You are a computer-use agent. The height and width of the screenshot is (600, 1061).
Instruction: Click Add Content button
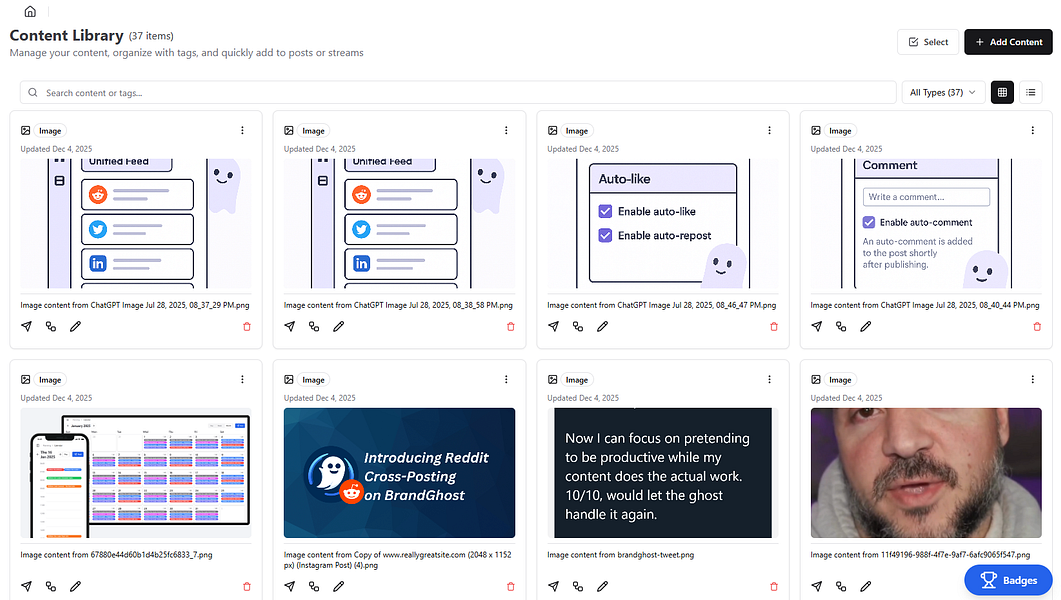click(1008, 42)
